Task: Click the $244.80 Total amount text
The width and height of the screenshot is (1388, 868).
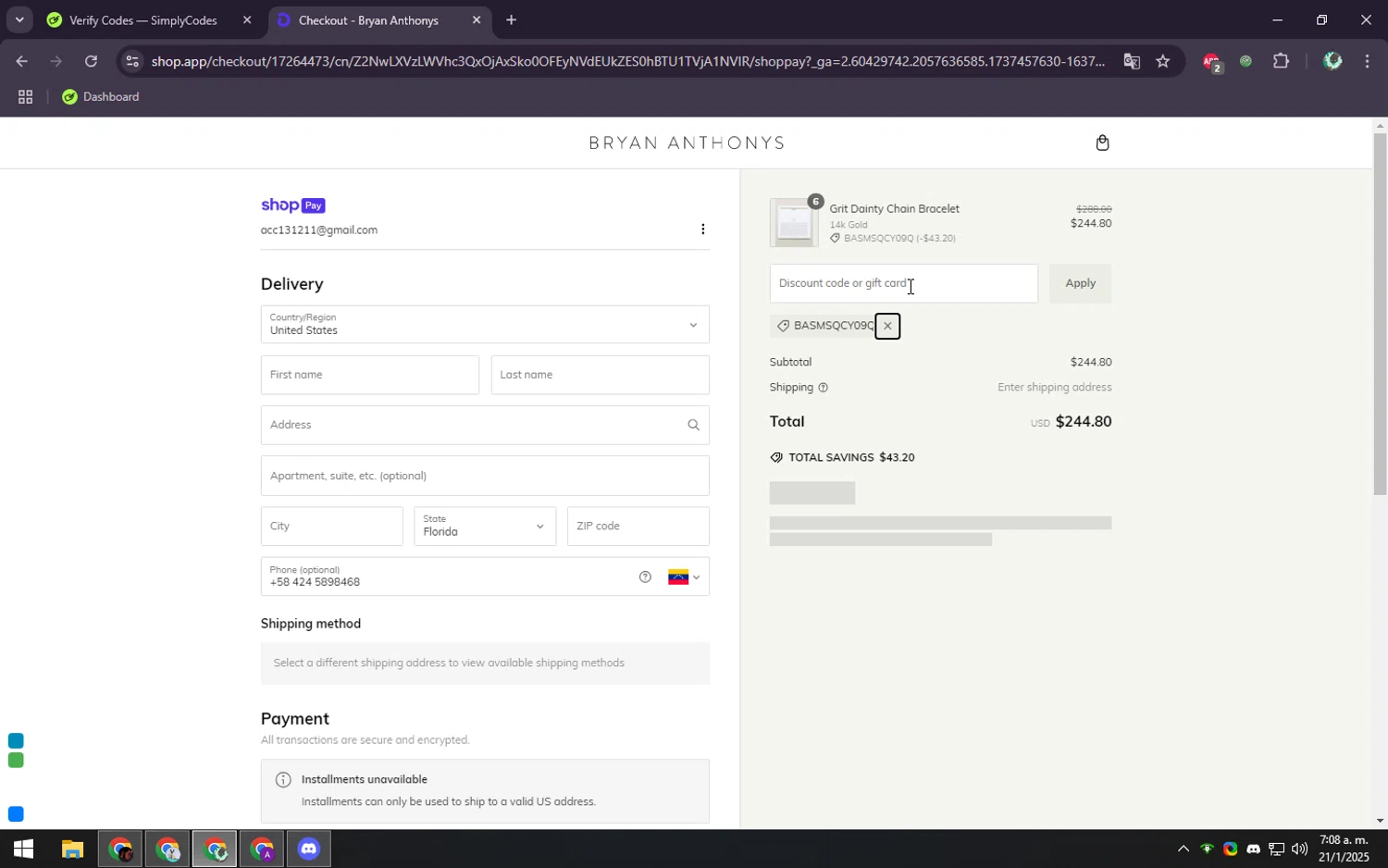Action: [x=1083, y=421]
